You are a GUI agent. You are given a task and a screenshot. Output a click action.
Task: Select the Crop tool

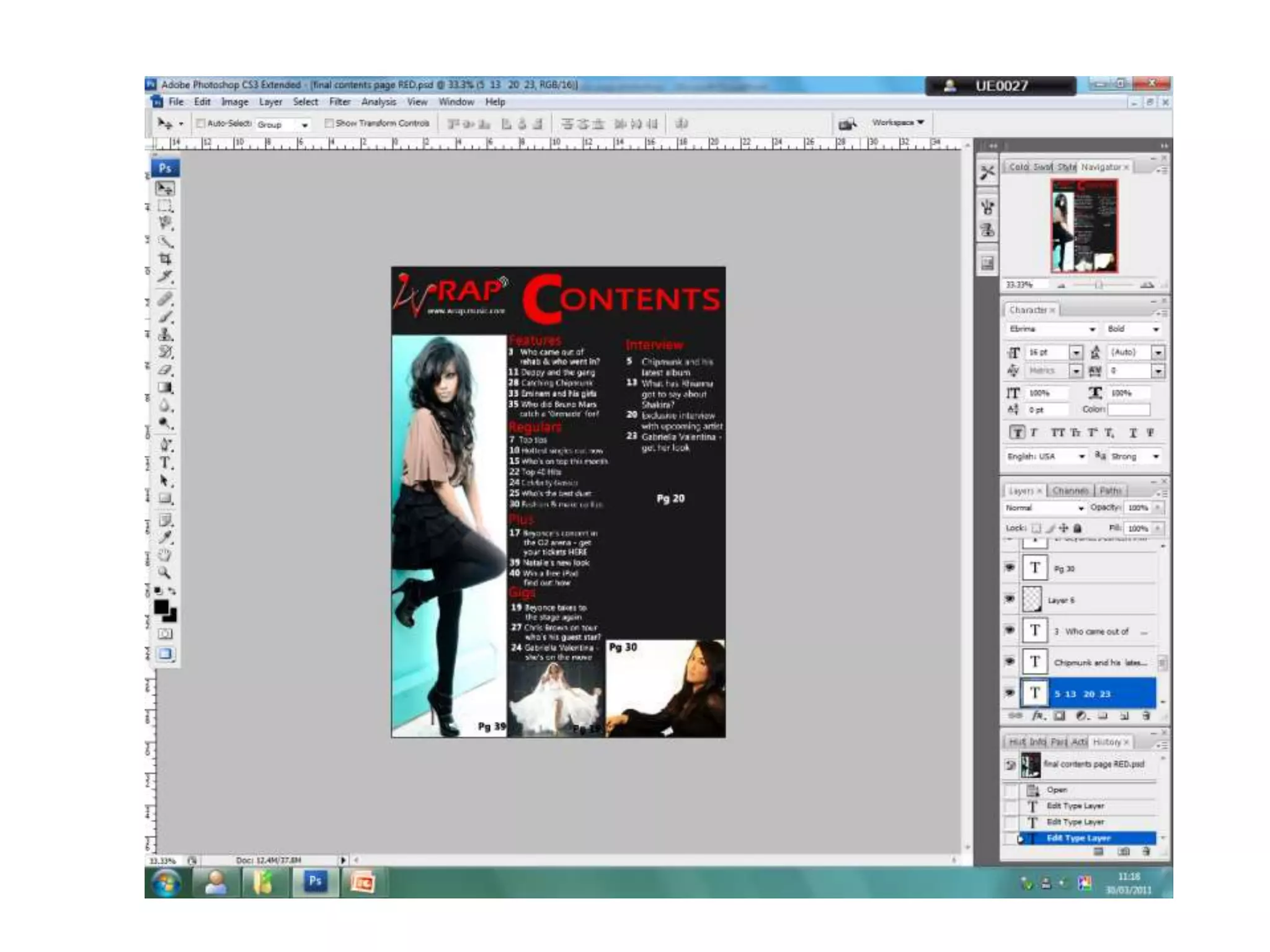165,258
